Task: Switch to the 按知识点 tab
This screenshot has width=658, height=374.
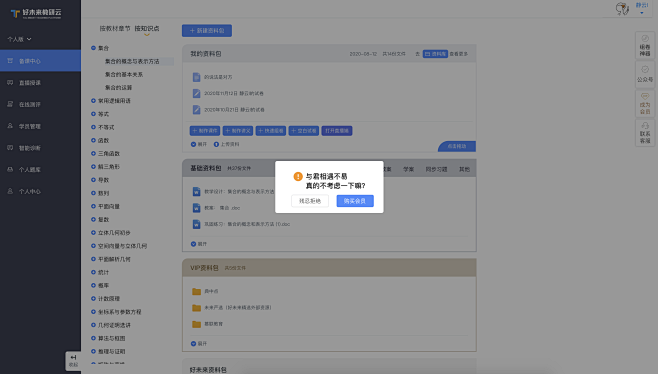Action: (147, 29)
